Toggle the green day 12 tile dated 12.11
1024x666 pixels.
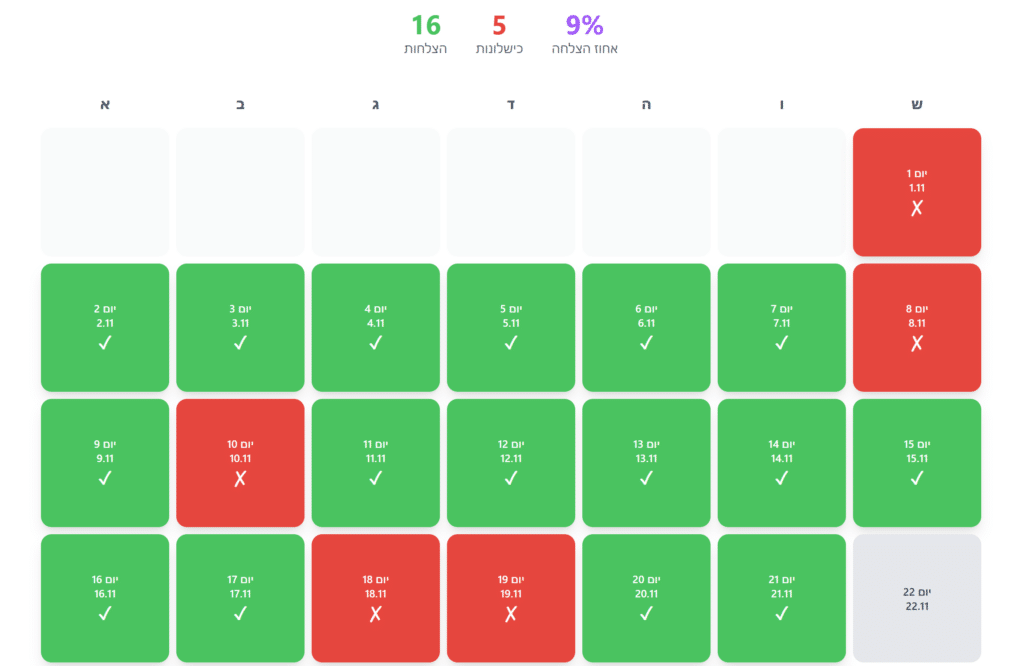(x=511, y=462)
